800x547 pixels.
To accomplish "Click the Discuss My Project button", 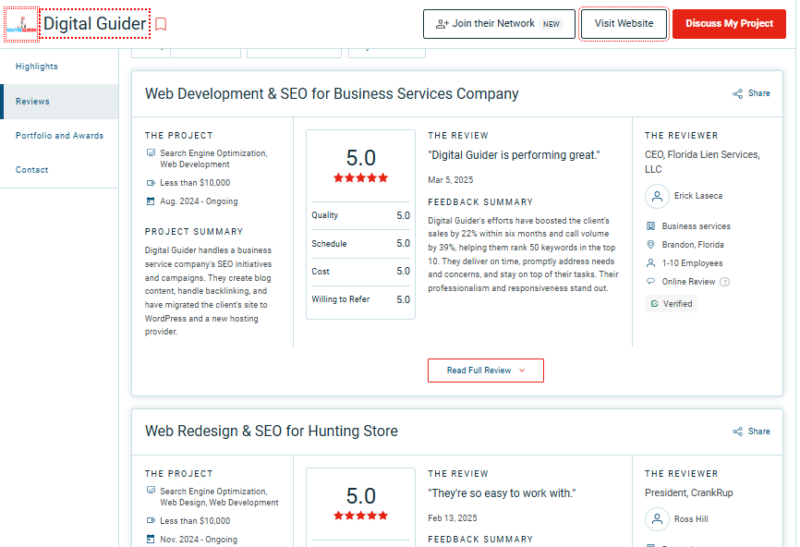I will coord(729,24).
